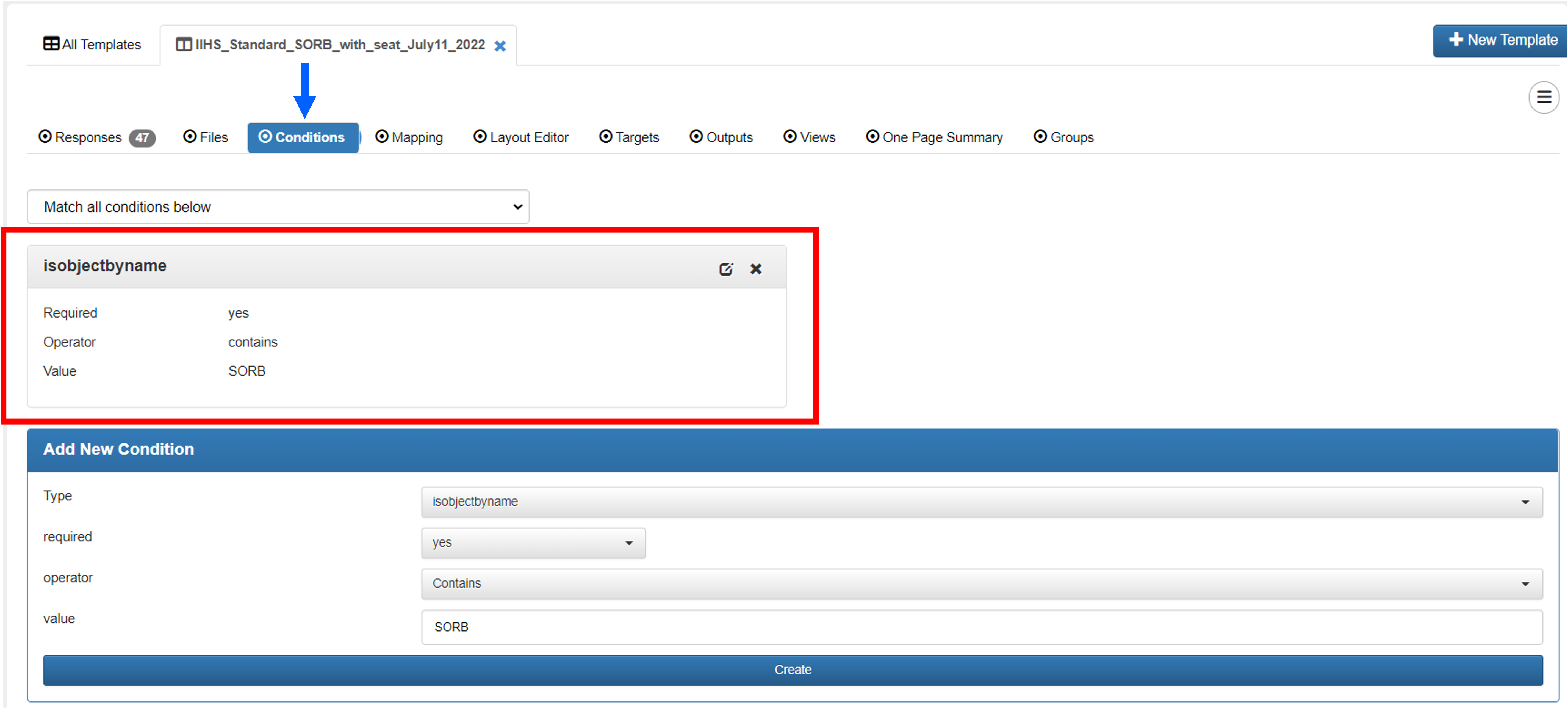Viewport: 1568px width, 708px height.
Task: Select the Conditions tab
Action: [303, 137]
